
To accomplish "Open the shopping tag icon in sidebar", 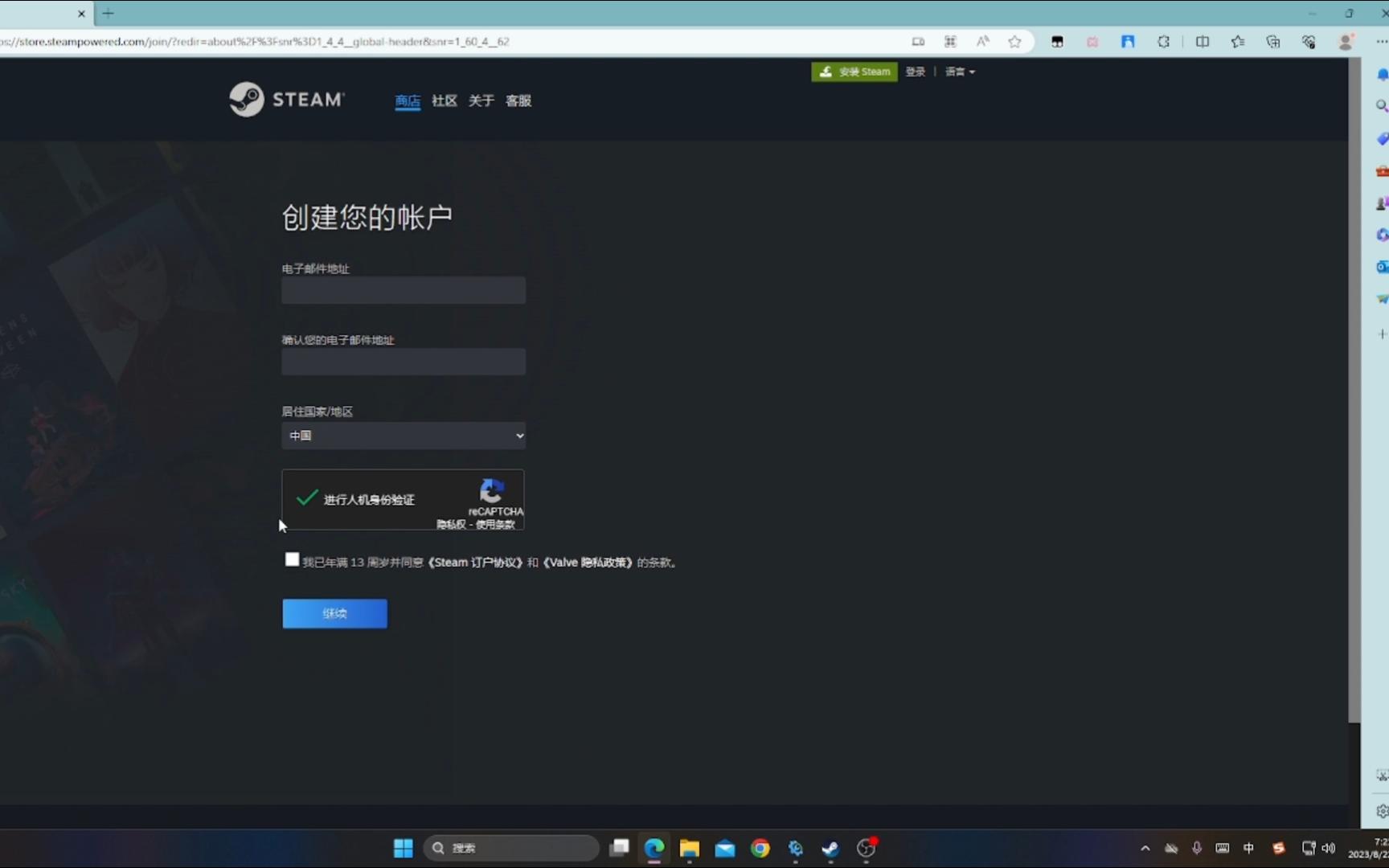I will 1382,138.
